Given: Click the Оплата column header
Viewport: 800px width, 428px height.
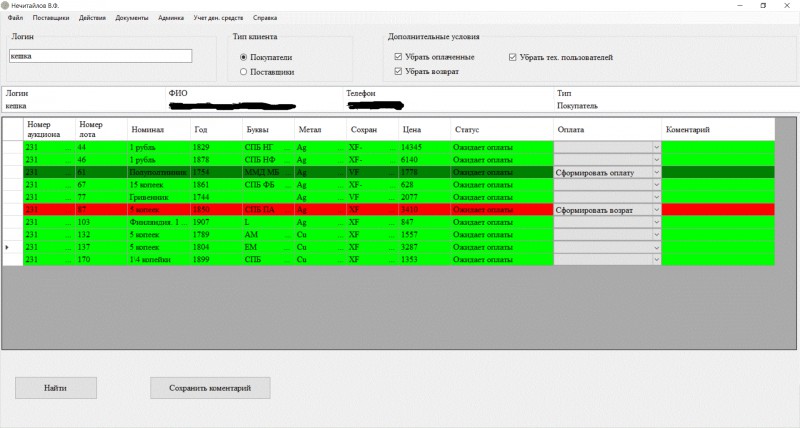Looking at the screenshot, I should 608,130.
